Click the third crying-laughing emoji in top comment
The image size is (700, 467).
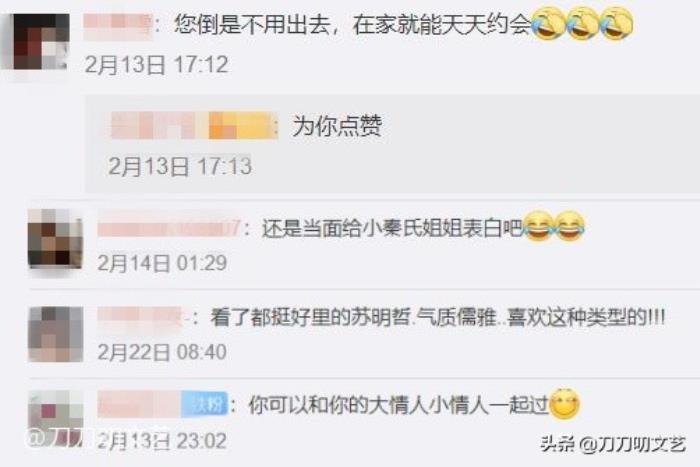click(x=617, y=24)
